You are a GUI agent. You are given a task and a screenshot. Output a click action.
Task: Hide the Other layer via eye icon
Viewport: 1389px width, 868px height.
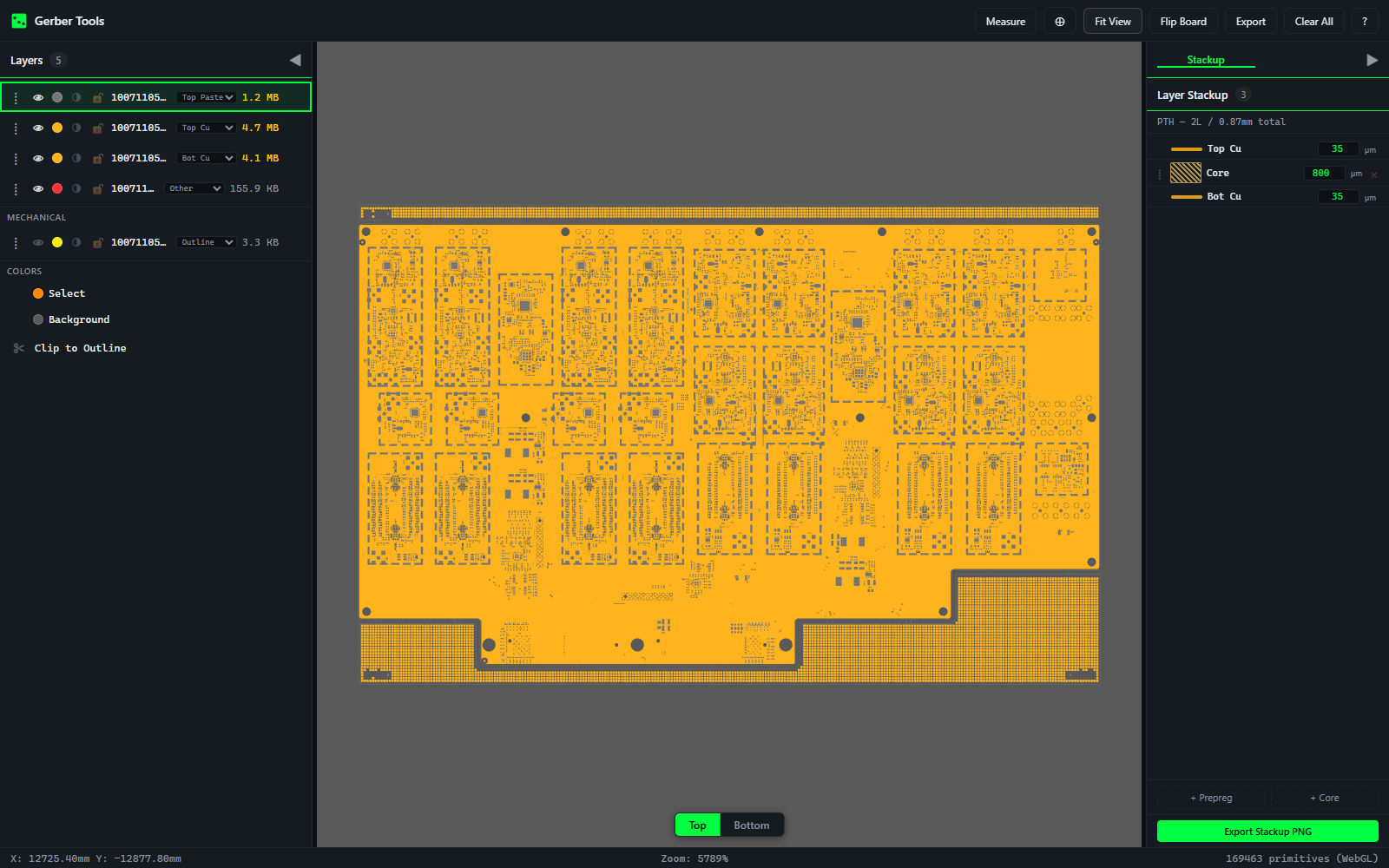tap(38, 188)
